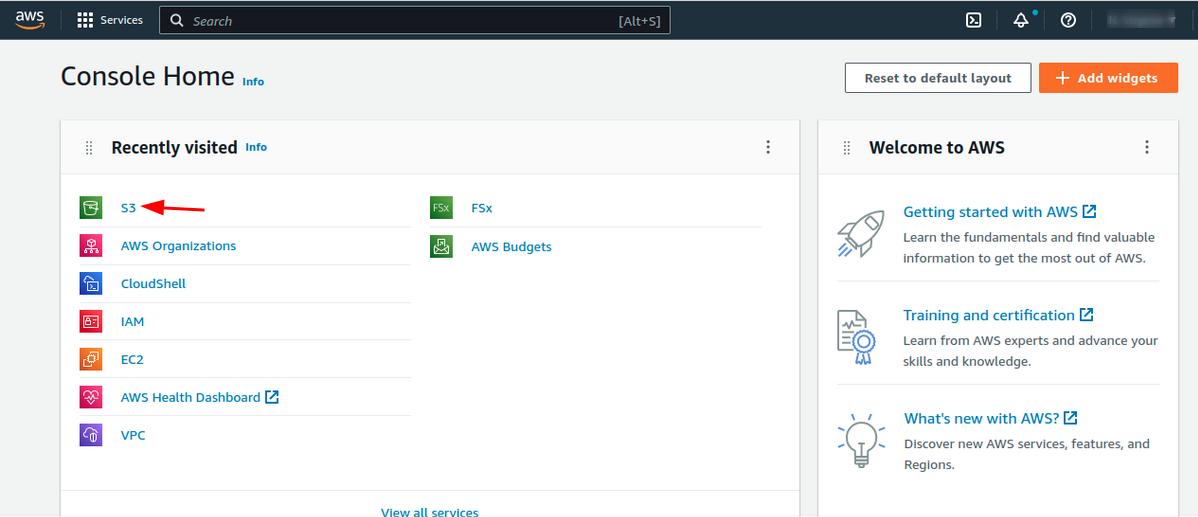The width and height of the screenshot is (1198, 517).
Task: Click the certificate icon for Training
Action: click(856, 337)
